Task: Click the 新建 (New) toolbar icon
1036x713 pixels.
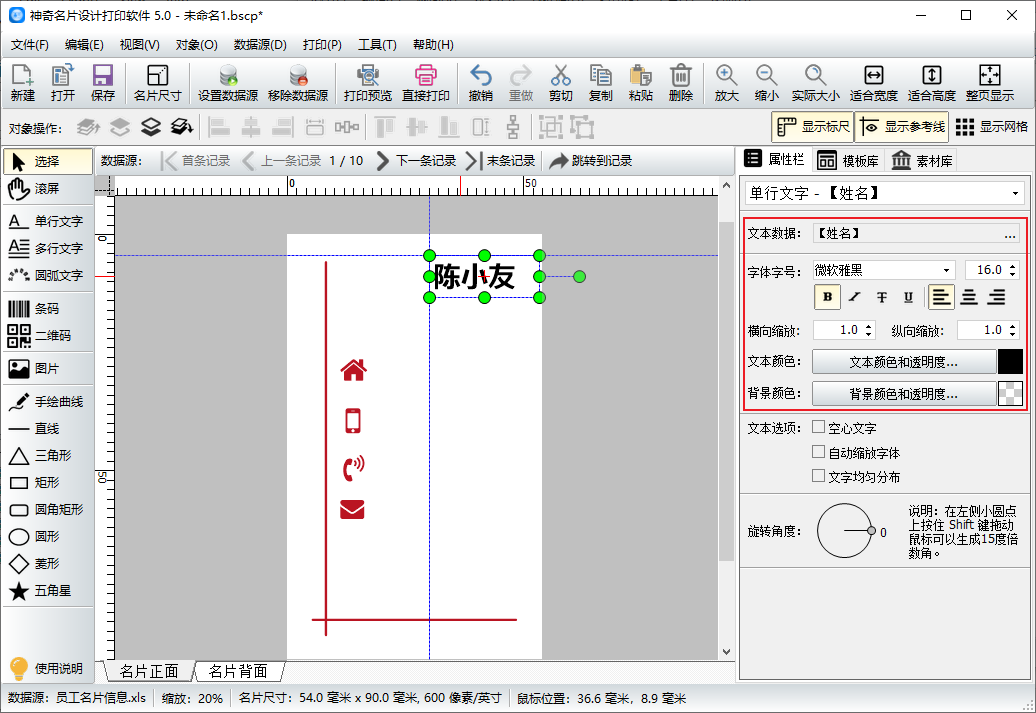Action: click(x=22, y=83)
